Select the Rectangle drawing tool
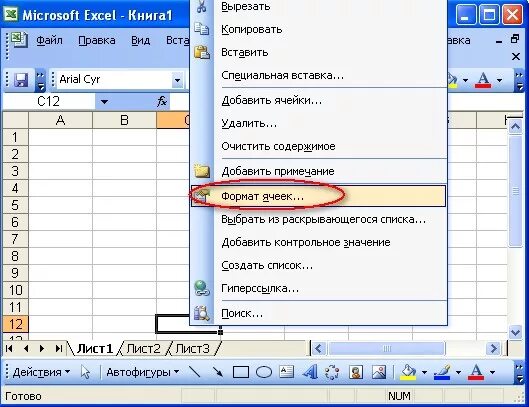529x407 pixels. [241, 372]
